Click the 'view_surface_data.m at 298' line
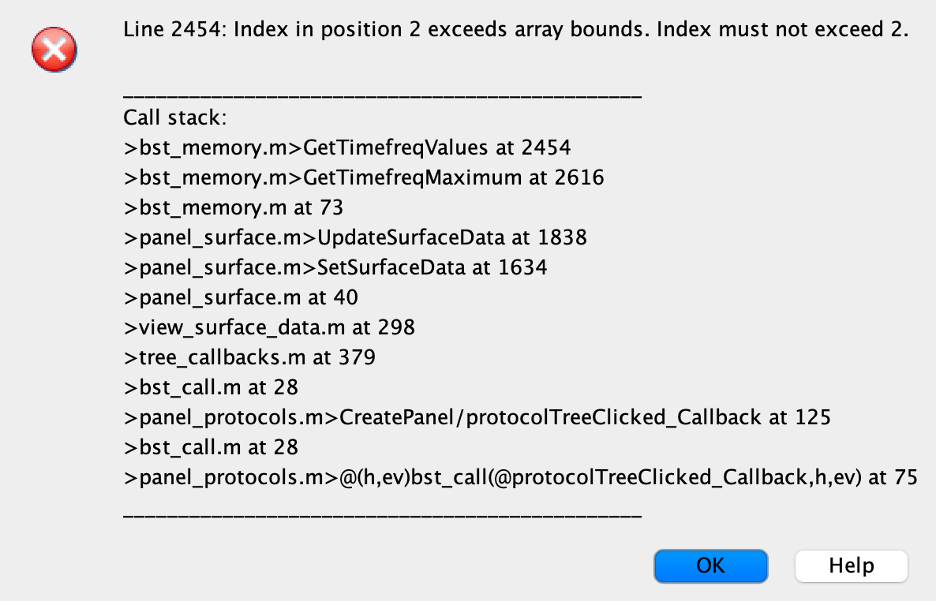Screen dimensions: 936x602 pos(269,327)
